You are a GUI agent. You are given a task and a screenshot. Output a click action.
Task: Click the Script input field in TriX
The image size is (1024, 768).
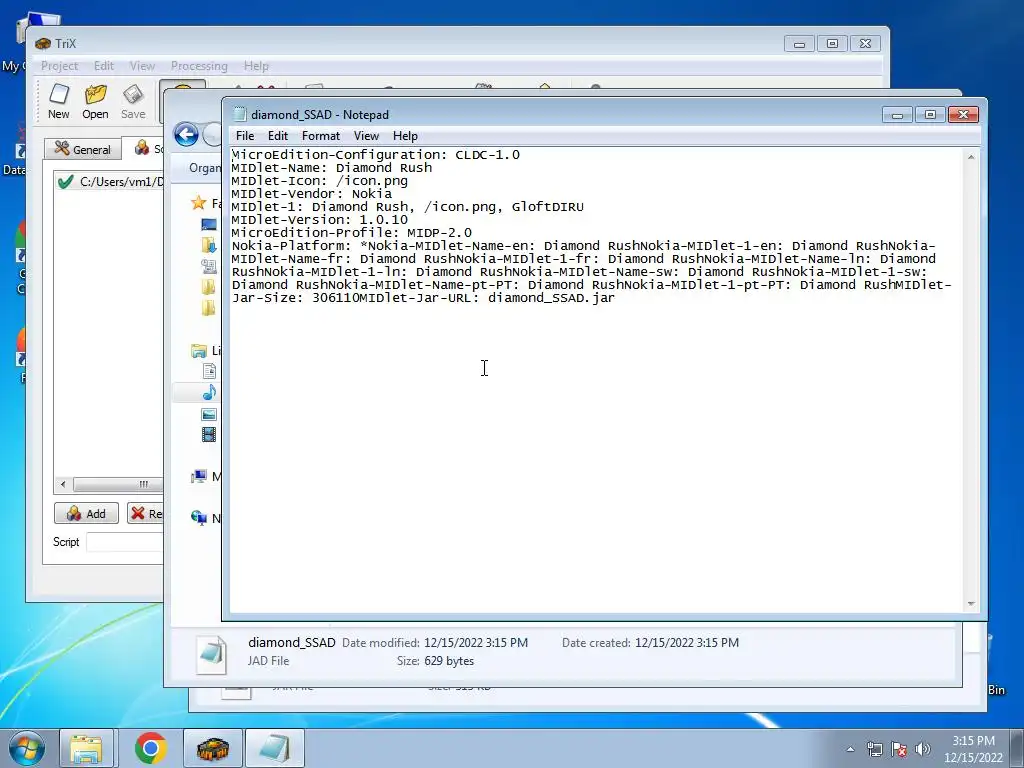125,542
